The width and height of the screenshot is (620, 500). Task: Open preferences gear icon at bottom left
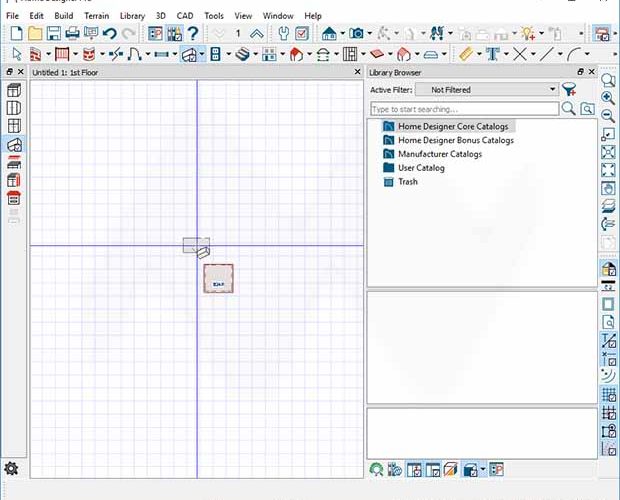click(11, 469)
